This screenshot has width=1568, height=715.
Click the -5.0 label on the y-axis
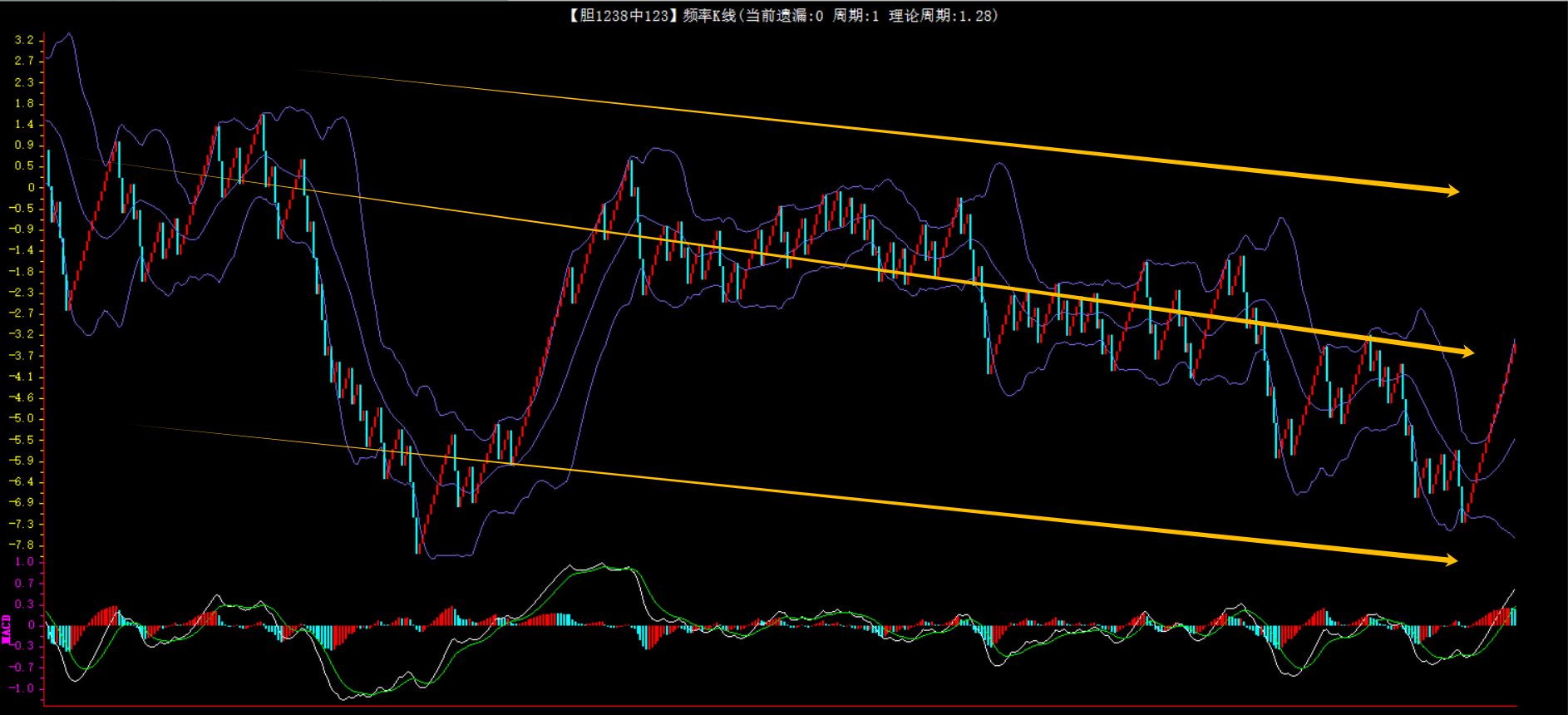22,418
